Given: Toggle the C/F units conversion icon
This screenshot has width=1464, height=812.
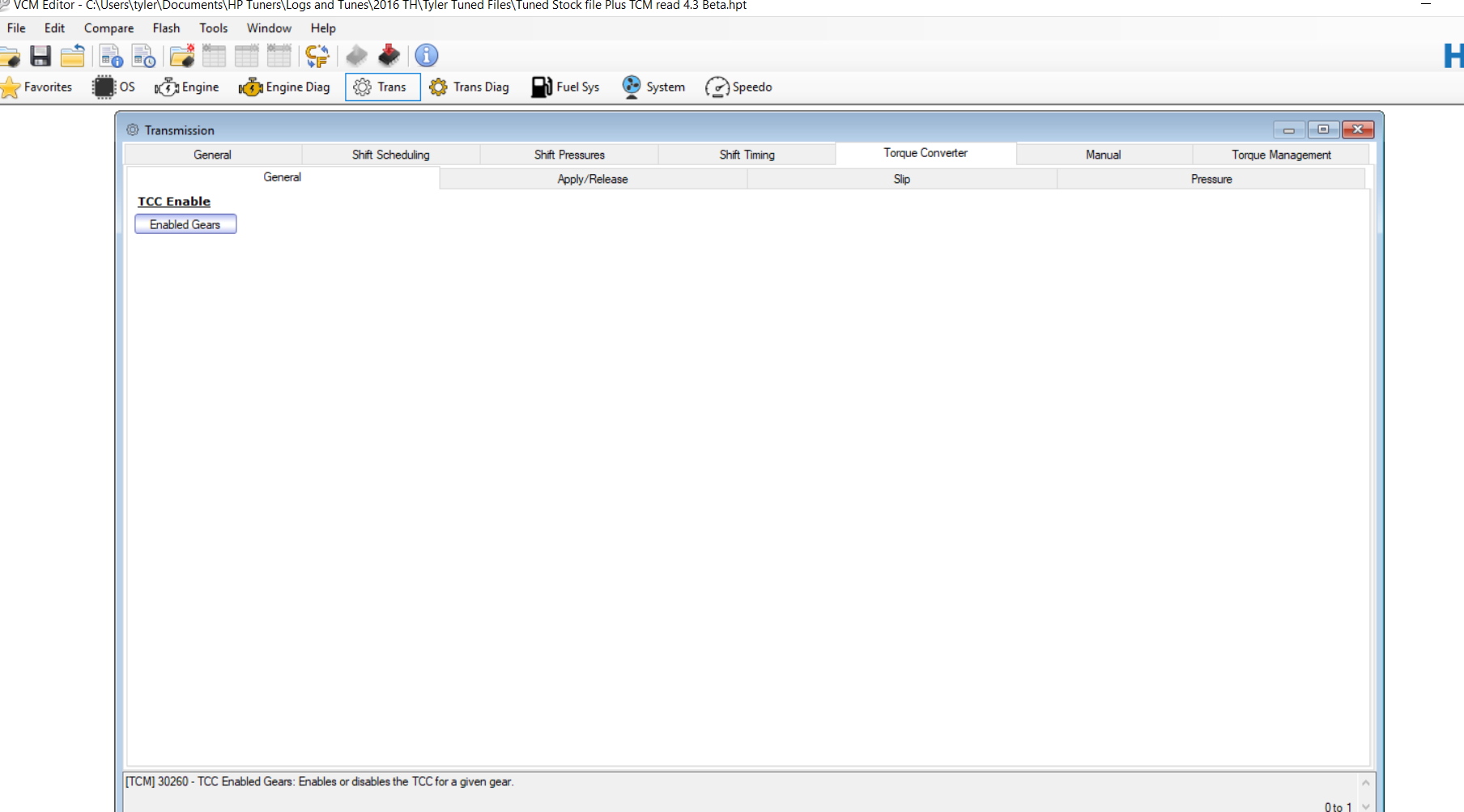Looking at the screenshot, I should [x=317, y=56].
